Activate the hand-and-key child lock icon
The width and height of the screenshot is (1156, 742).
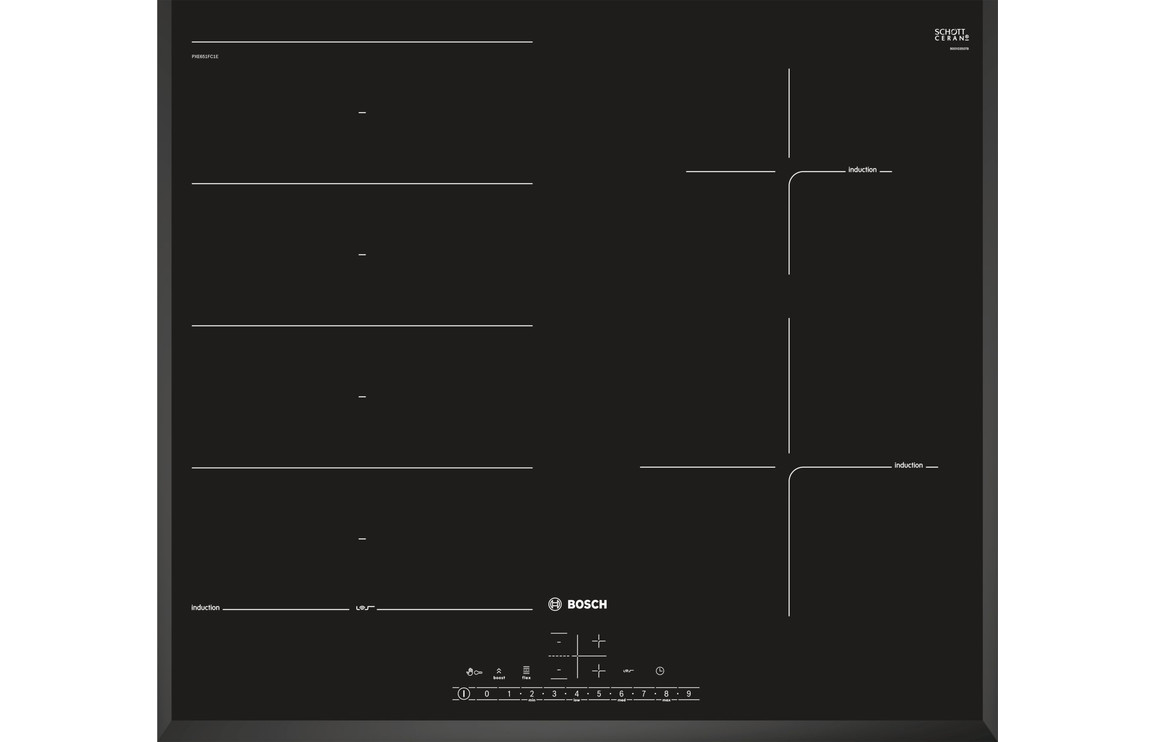click(474, 672)
